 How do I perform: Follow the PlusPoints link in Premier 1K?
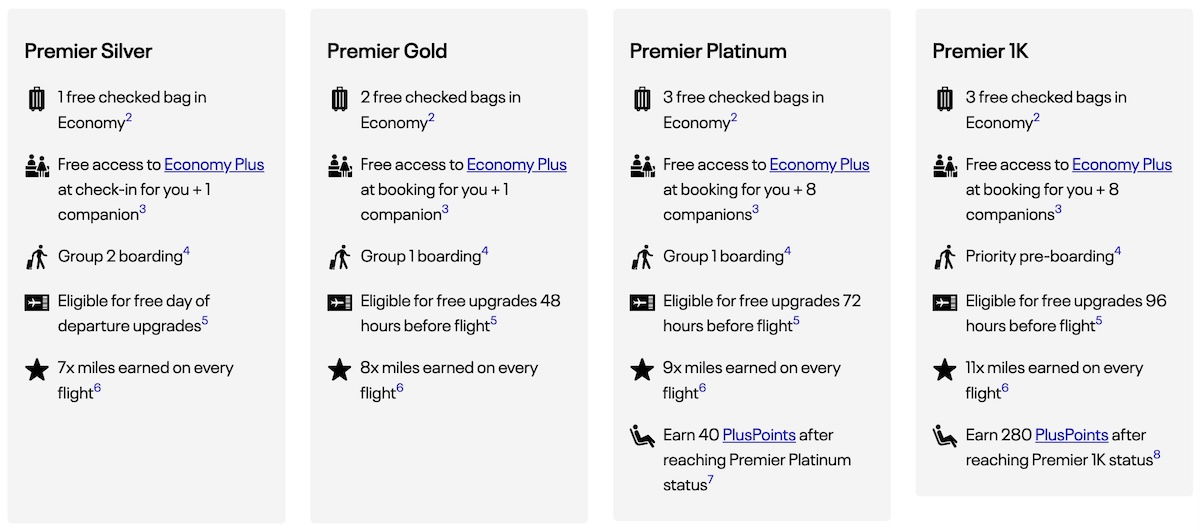tap(1071, 435)
